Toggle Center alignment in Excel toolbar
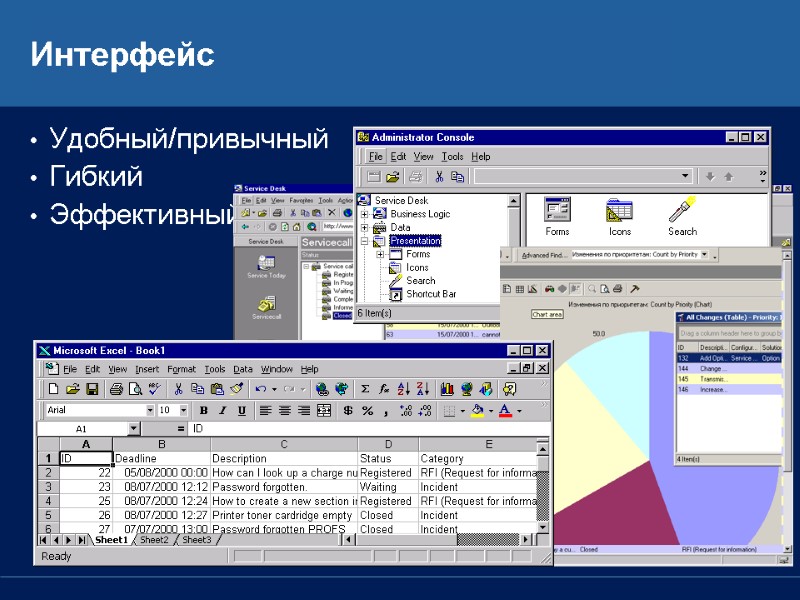800x600 pixels. 285,410
